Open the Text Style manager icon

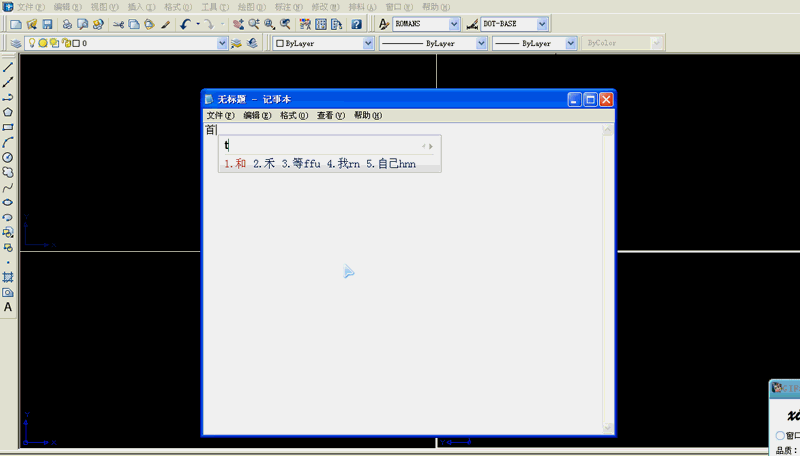tap(384, 24)
